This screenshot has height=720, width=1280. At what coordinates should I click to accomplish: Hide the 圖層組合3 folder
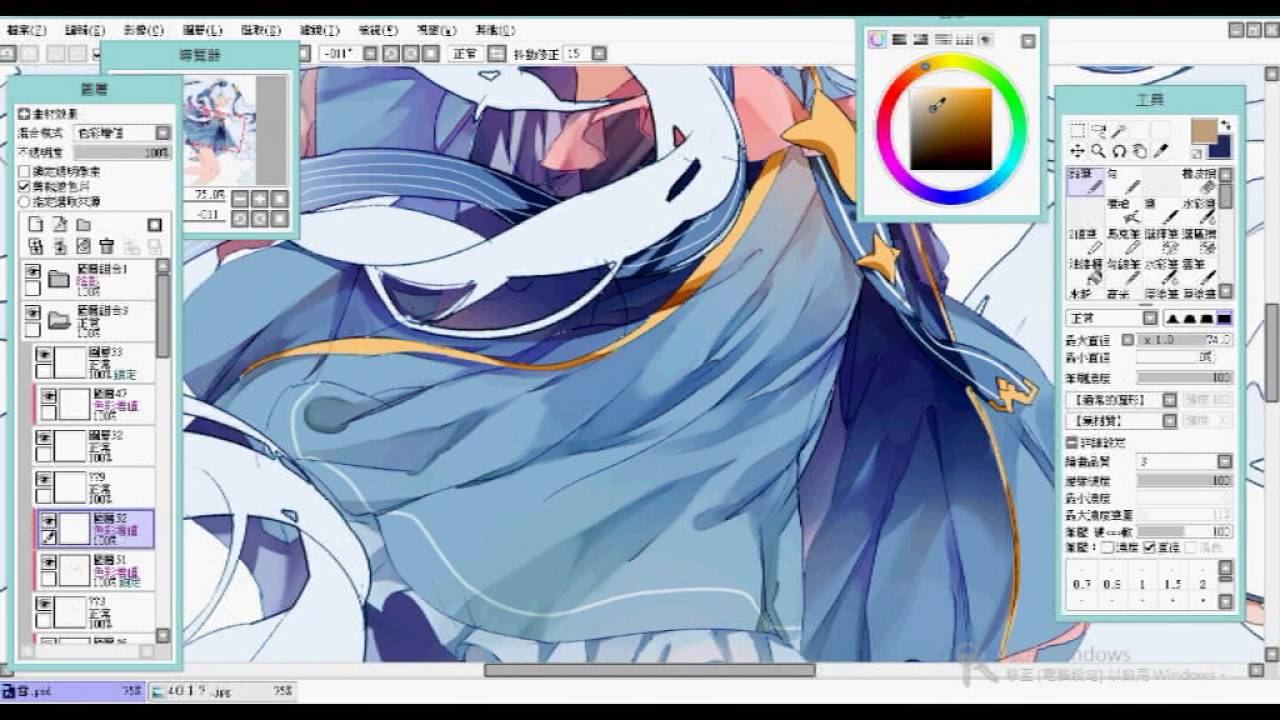point(33,313)
